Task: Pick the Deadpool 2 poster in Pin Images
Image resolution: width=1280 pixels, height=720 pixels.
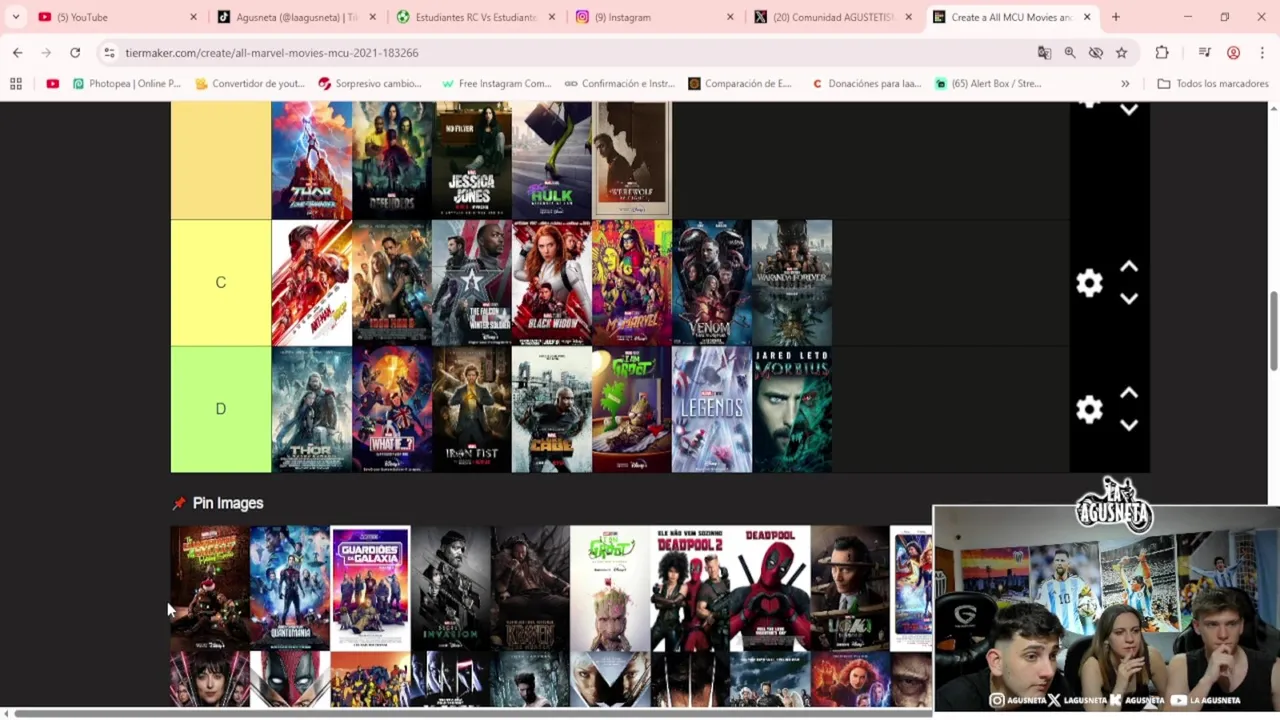Action: [690, 588]
